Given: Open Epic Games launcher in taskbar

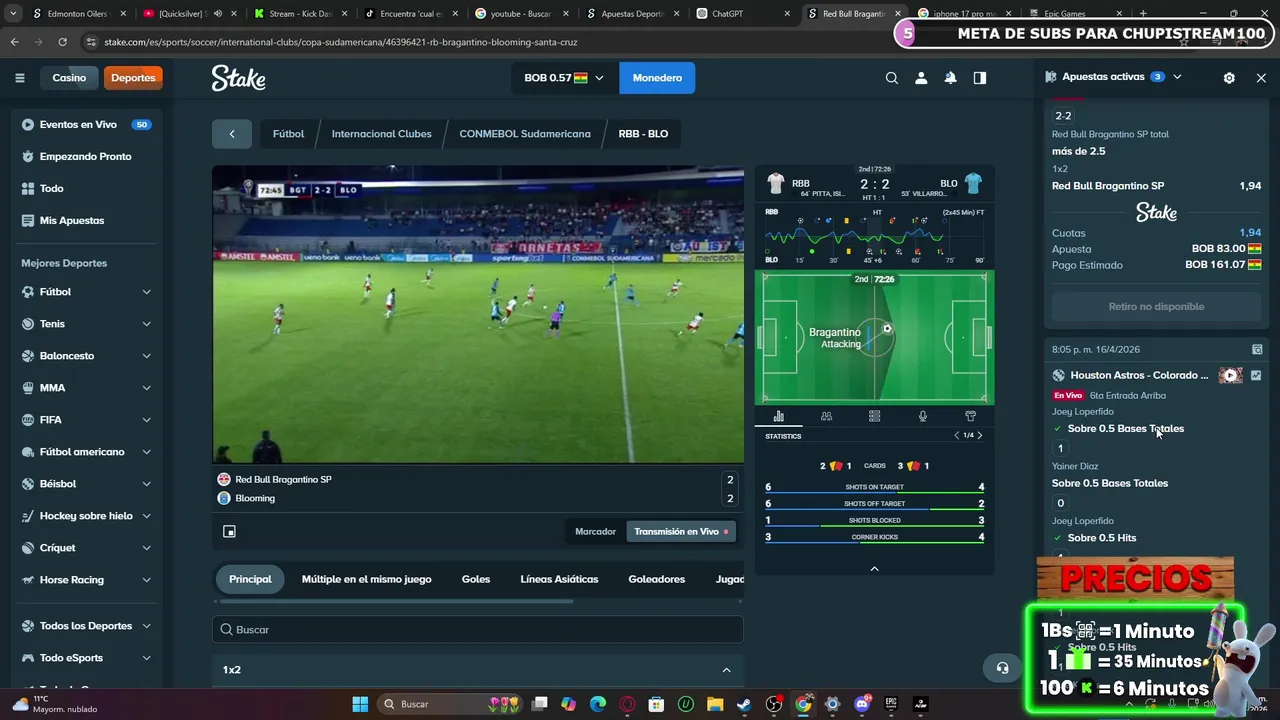Looking at the screenshot, I should [890, 704].
